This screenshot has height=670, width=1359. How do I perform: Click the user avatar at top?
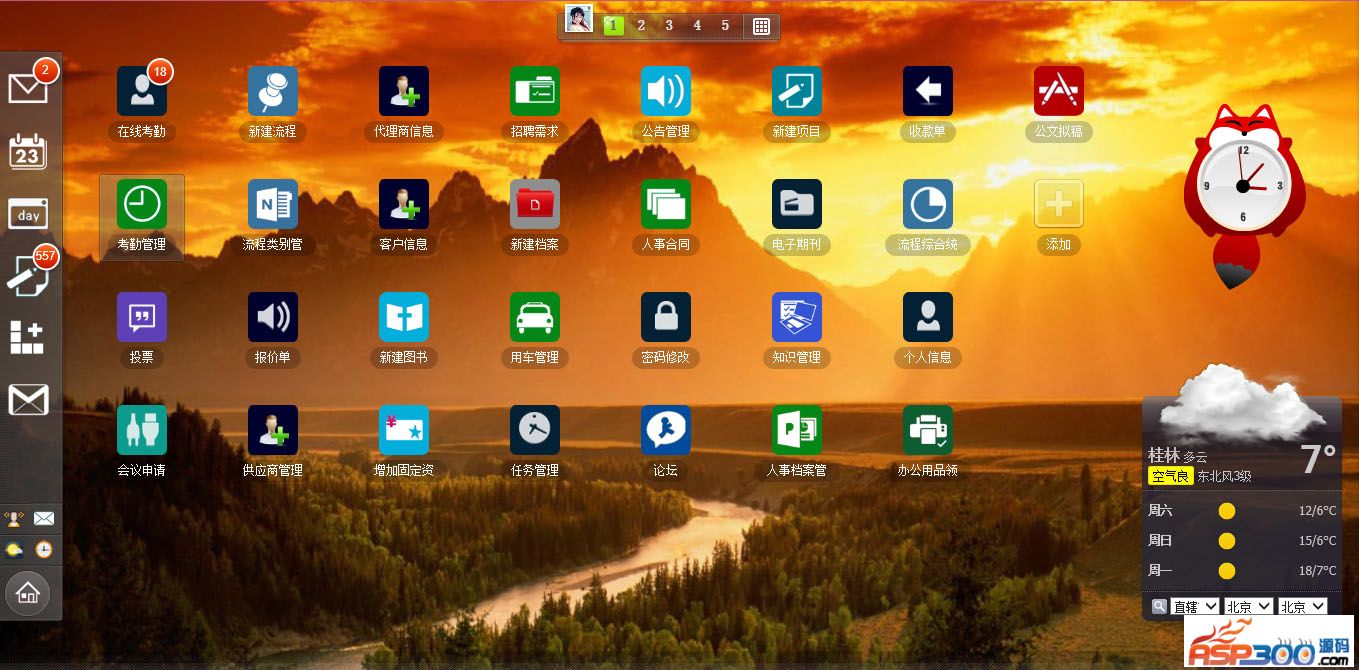[x=579, y=18]
